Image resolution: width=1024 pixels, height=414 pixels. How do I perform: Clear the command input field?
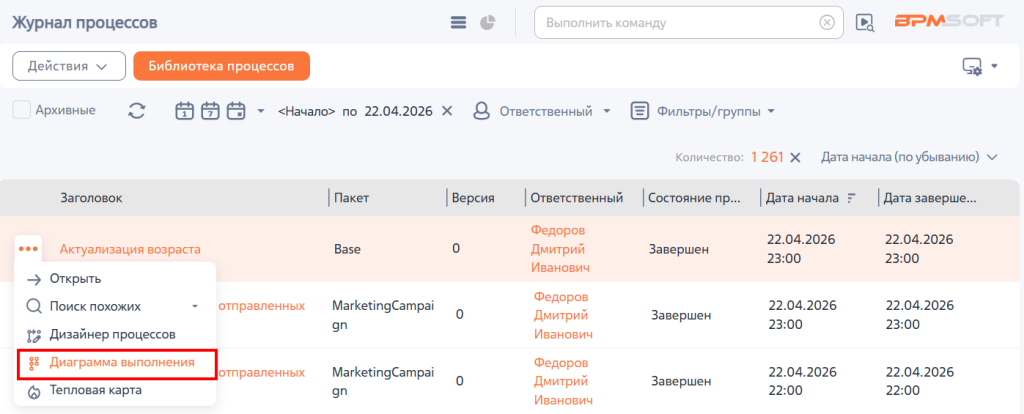pyautogui.click(x=827, y=23)
